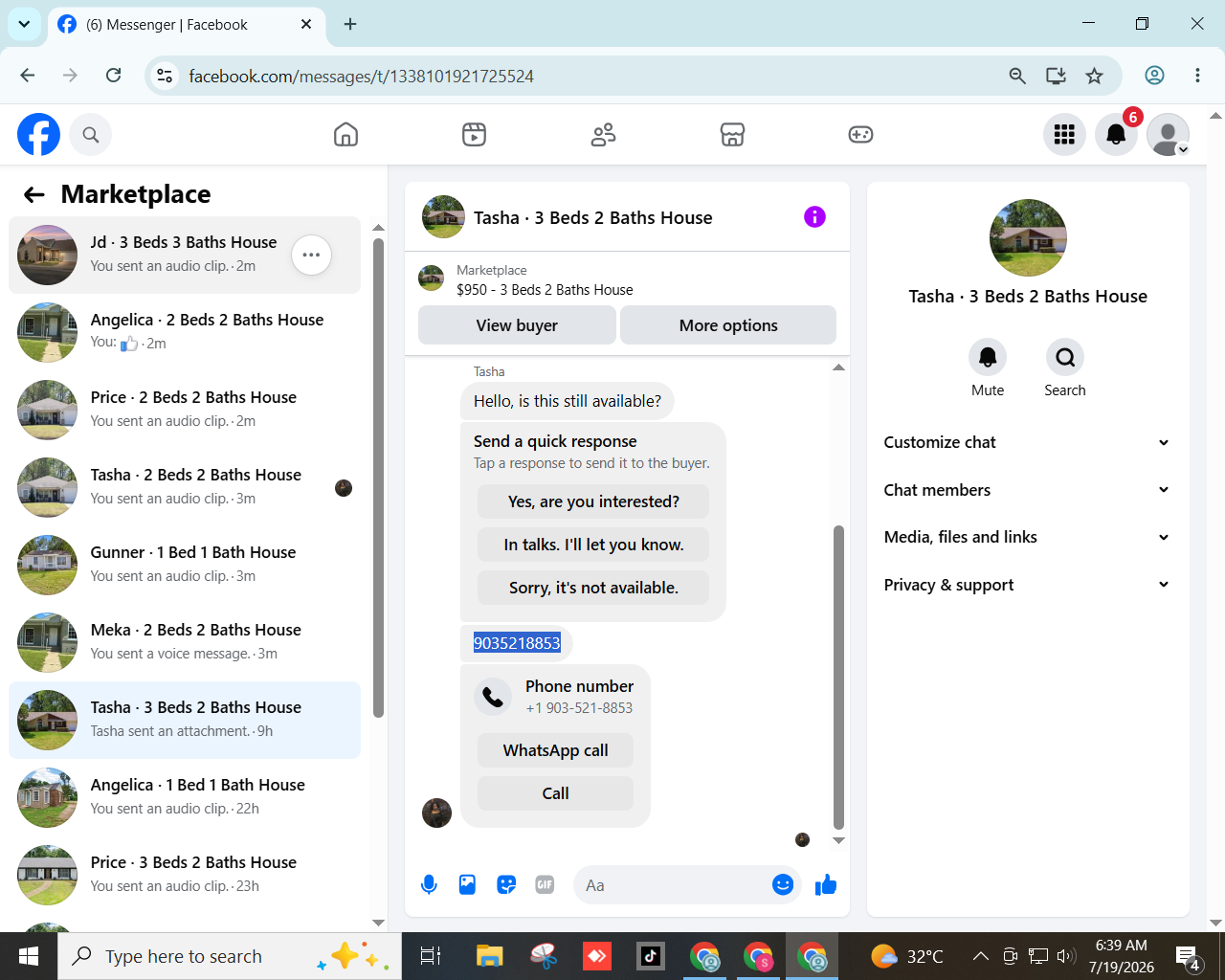
Task: Send a thumbs-up like
Action: tap(825, 885)
